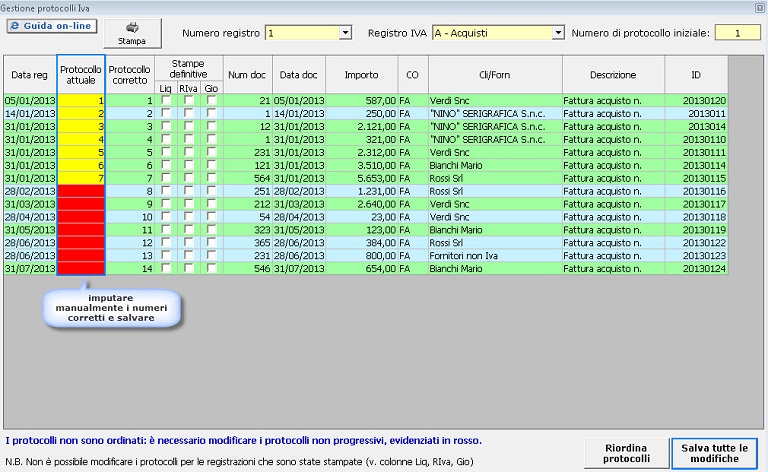The image size is (768, 472).
Task: Expand the Registro IVA dropdown arrow
Action: click(558, 33)
